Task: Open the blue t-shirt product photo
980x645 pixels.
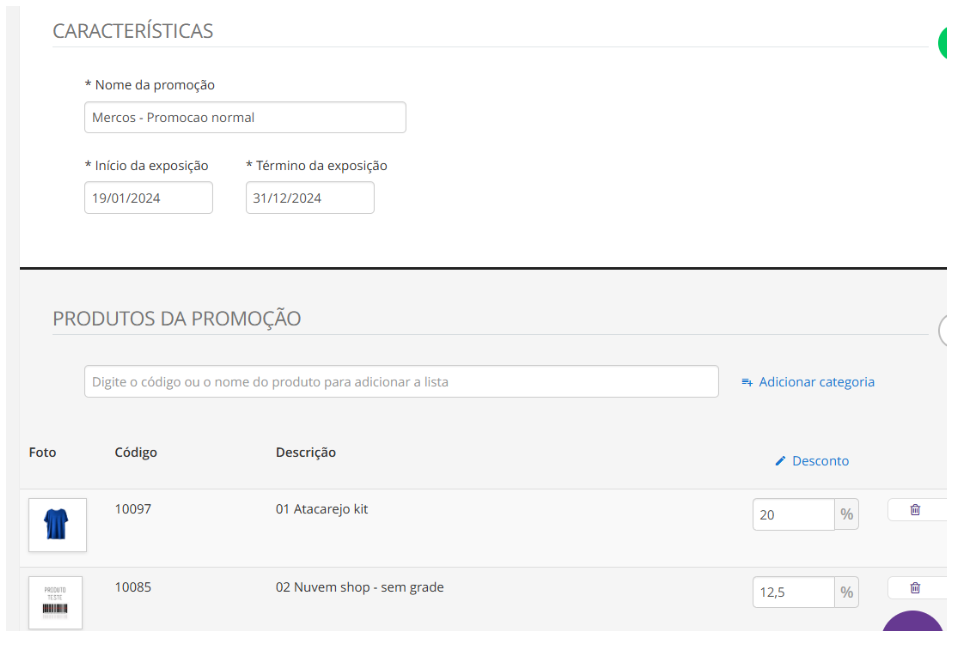Action: (x=57, y=524)
